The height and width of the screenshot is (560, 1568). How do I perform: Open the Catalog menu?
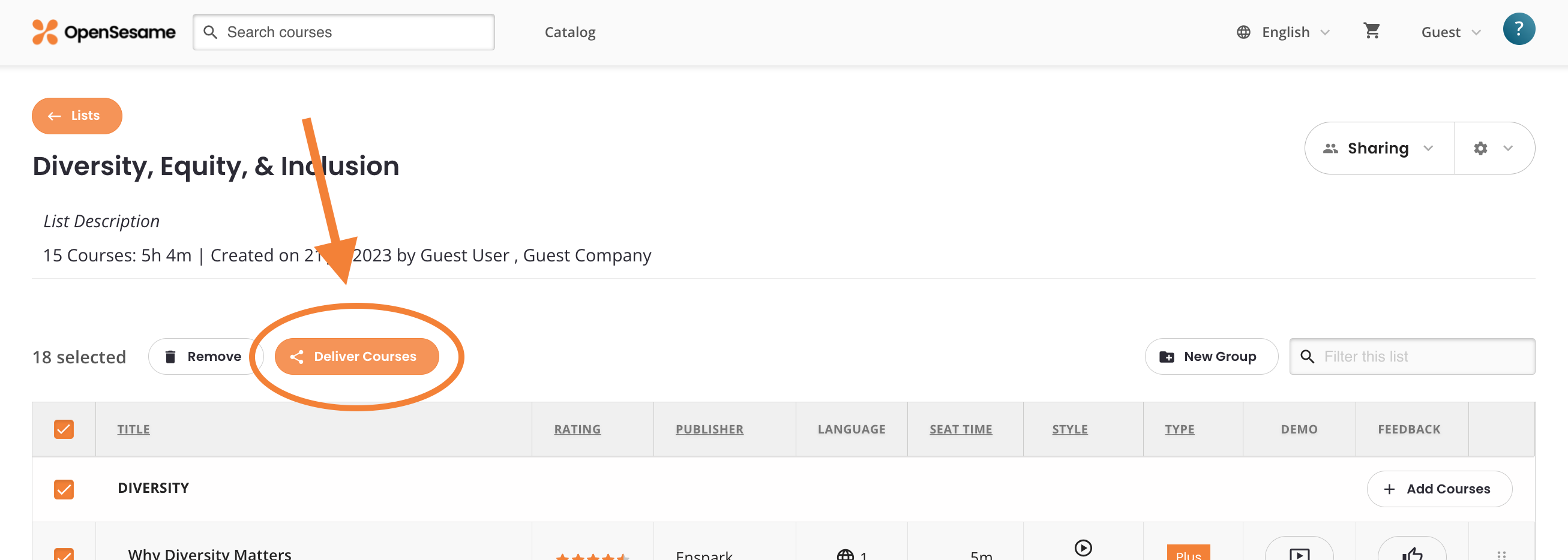click(x=569, y=32)
